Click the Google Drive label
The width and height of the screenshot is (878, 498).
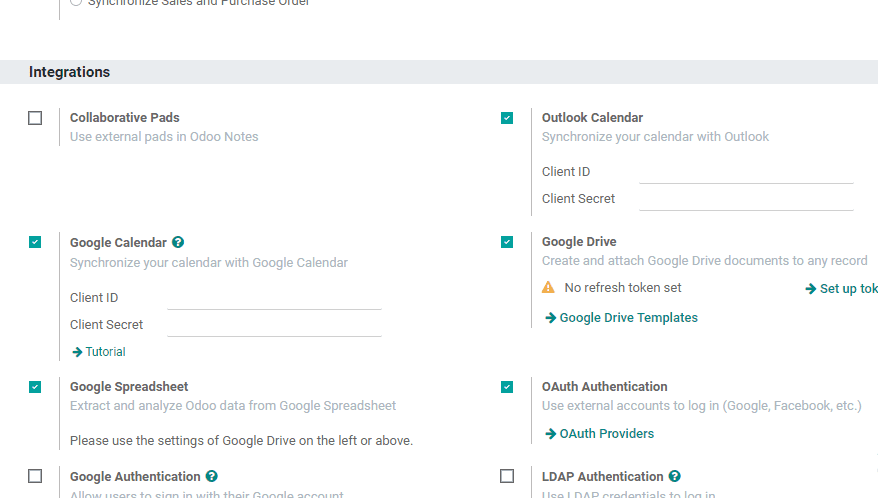(x=579, y=241)
